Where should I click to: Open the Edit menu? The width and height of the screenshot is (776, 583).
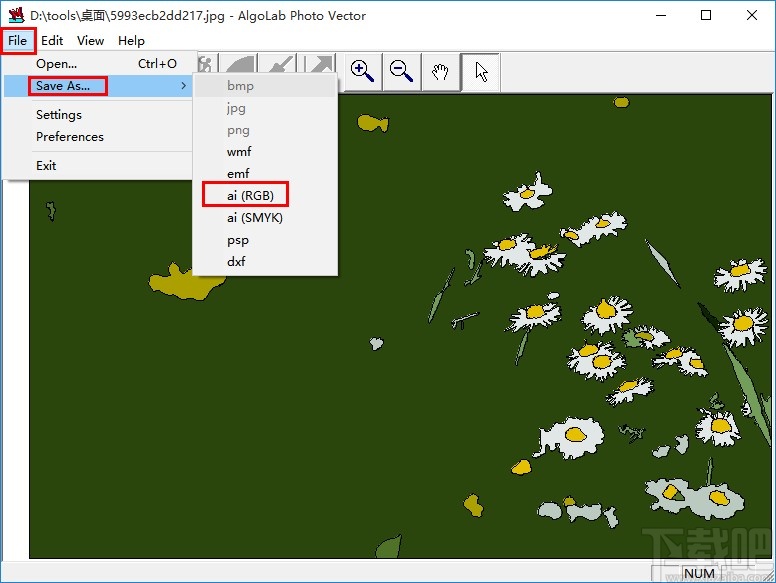click(x=52, y=41)
